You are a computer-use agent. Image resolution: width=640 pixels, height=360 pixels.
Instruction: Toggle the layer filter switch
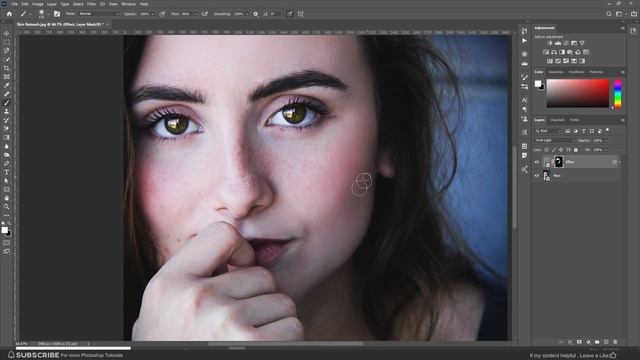[x=607, y=131]
